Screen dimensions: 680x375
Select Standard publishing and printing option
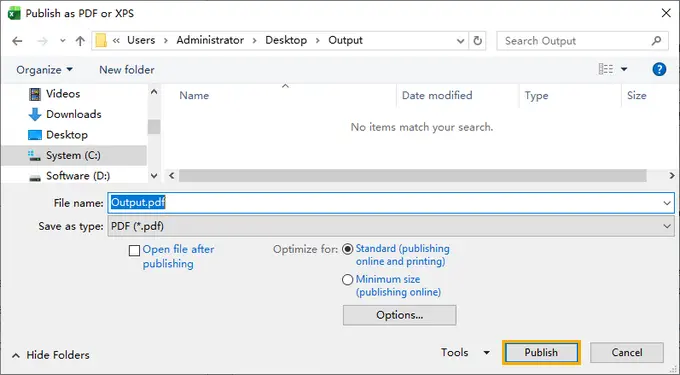click(348, 249)
